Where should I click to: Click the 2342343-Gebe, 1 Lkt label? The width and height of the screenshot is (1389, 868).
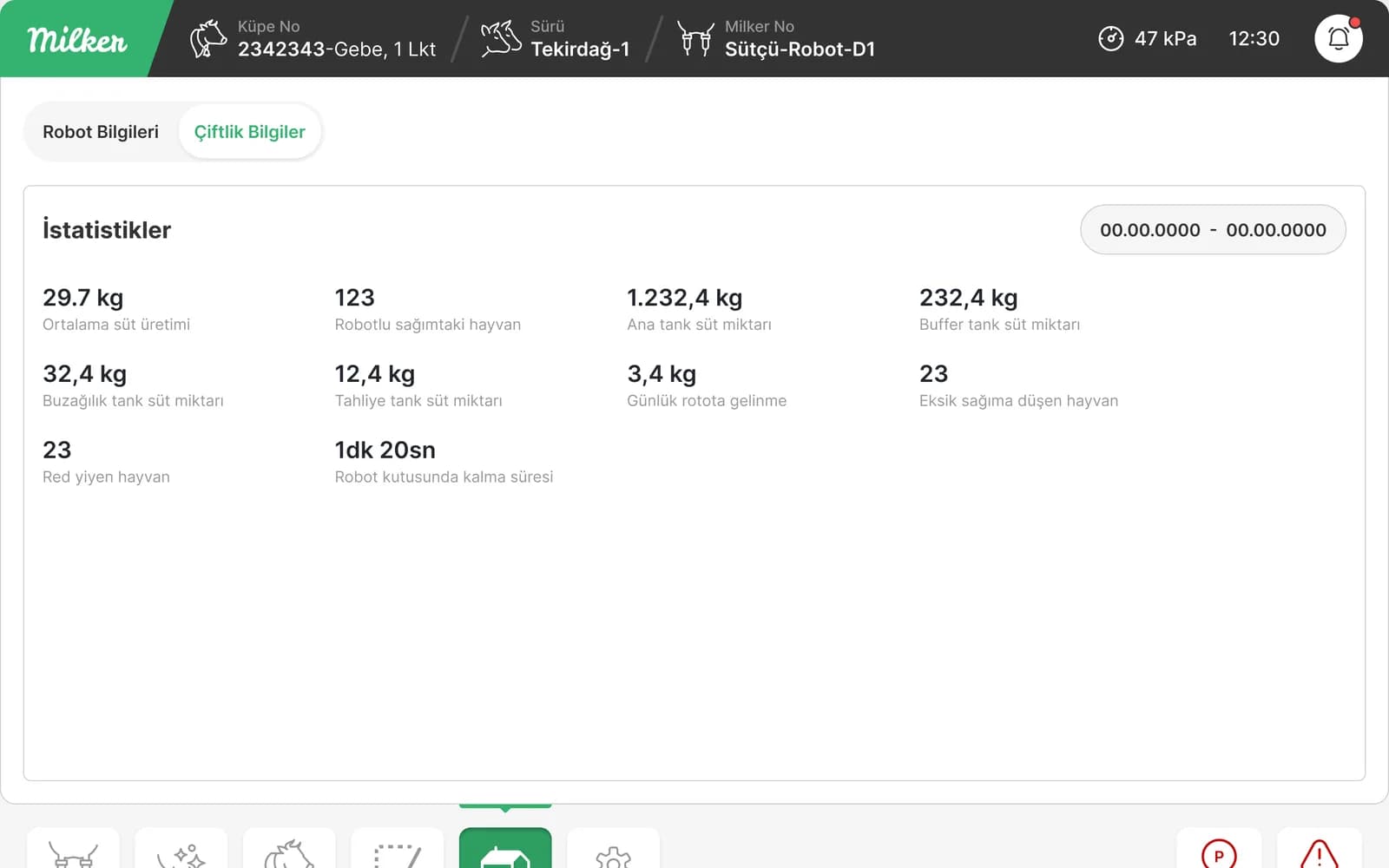337,49
